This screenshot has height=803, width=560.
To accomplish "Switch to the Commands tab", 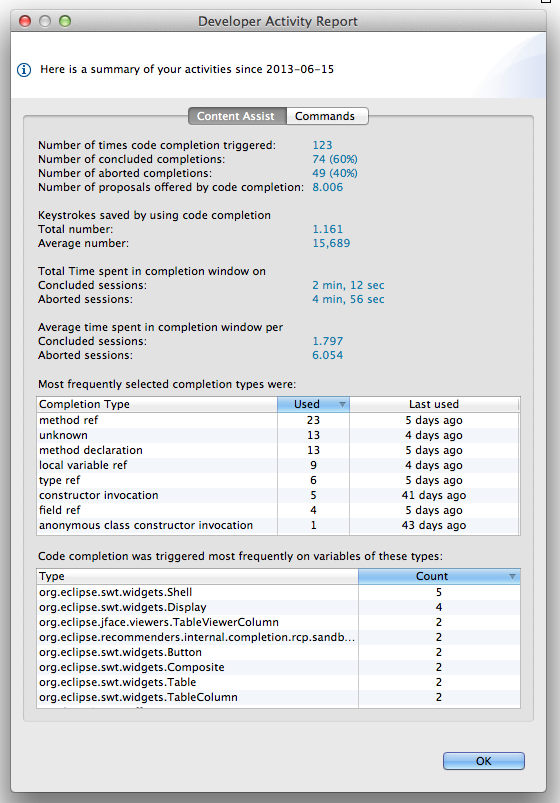I will point(327,116).
